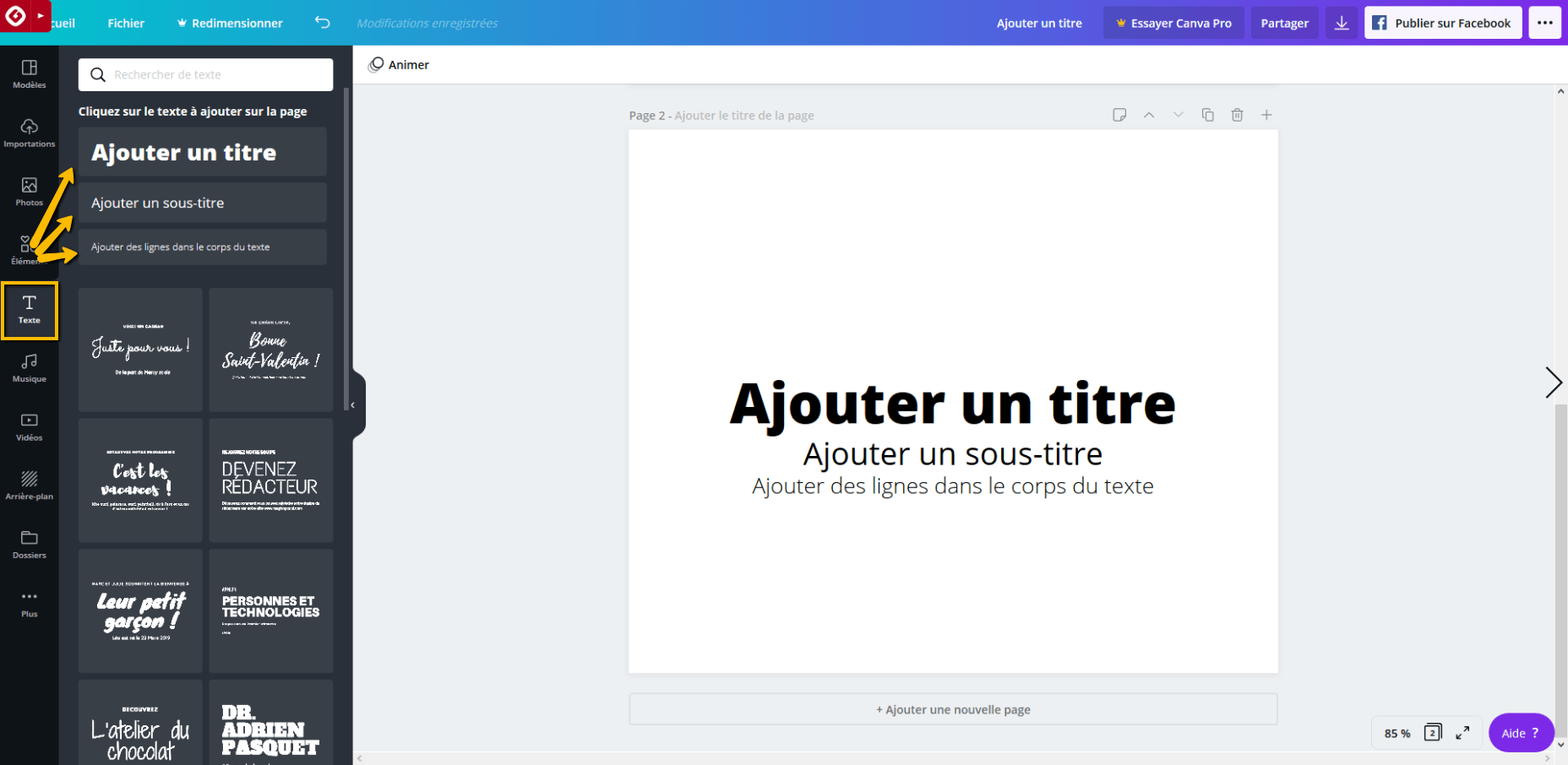The width and height of the screenshot is (1568, 765).
Task: Add notes to page 2
Action: click(1119, 115)
